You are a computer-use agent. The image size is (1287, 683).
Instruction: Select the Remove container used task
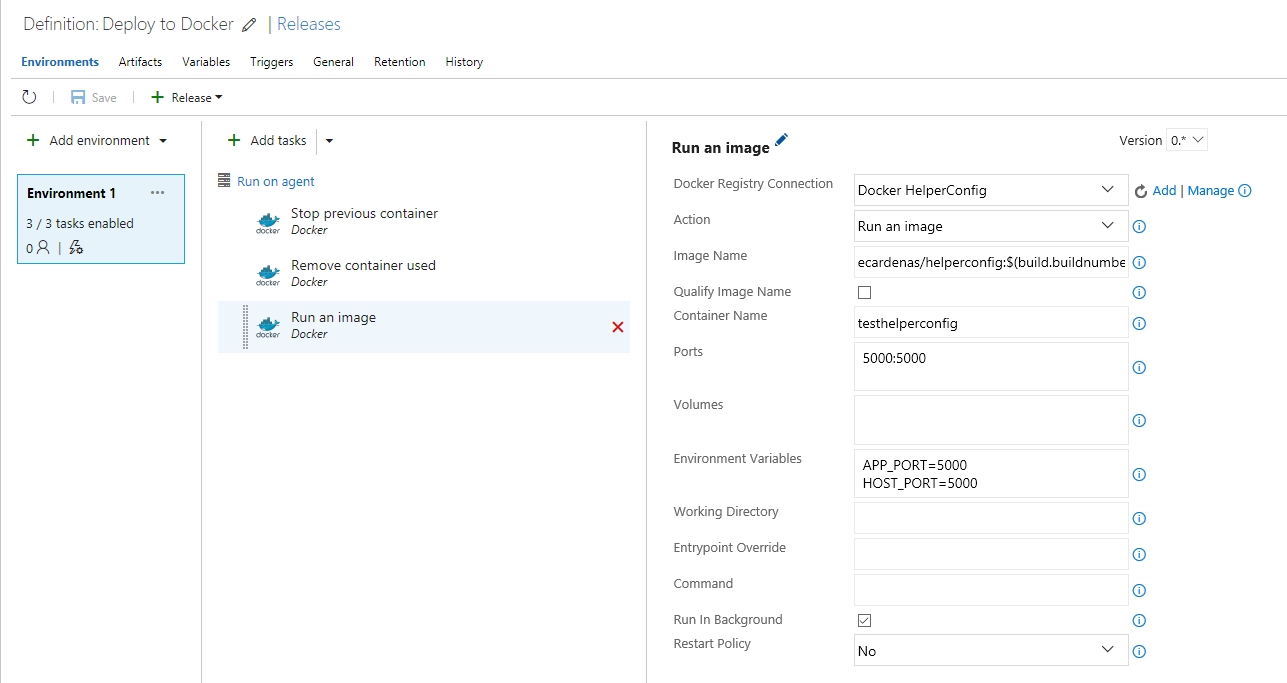[x=424, y=274]
